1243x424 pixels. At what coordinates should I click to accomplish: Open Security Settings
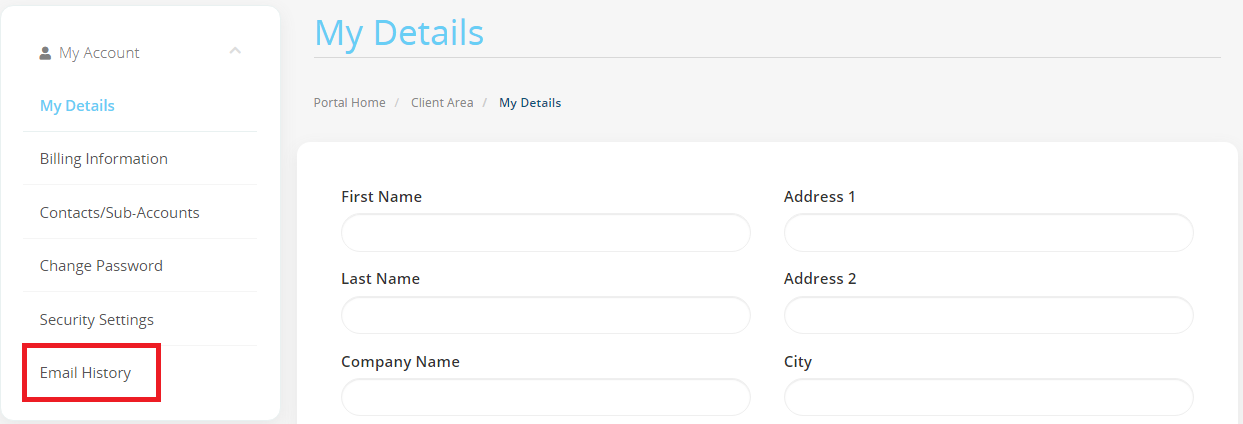(x=97, y=320)
